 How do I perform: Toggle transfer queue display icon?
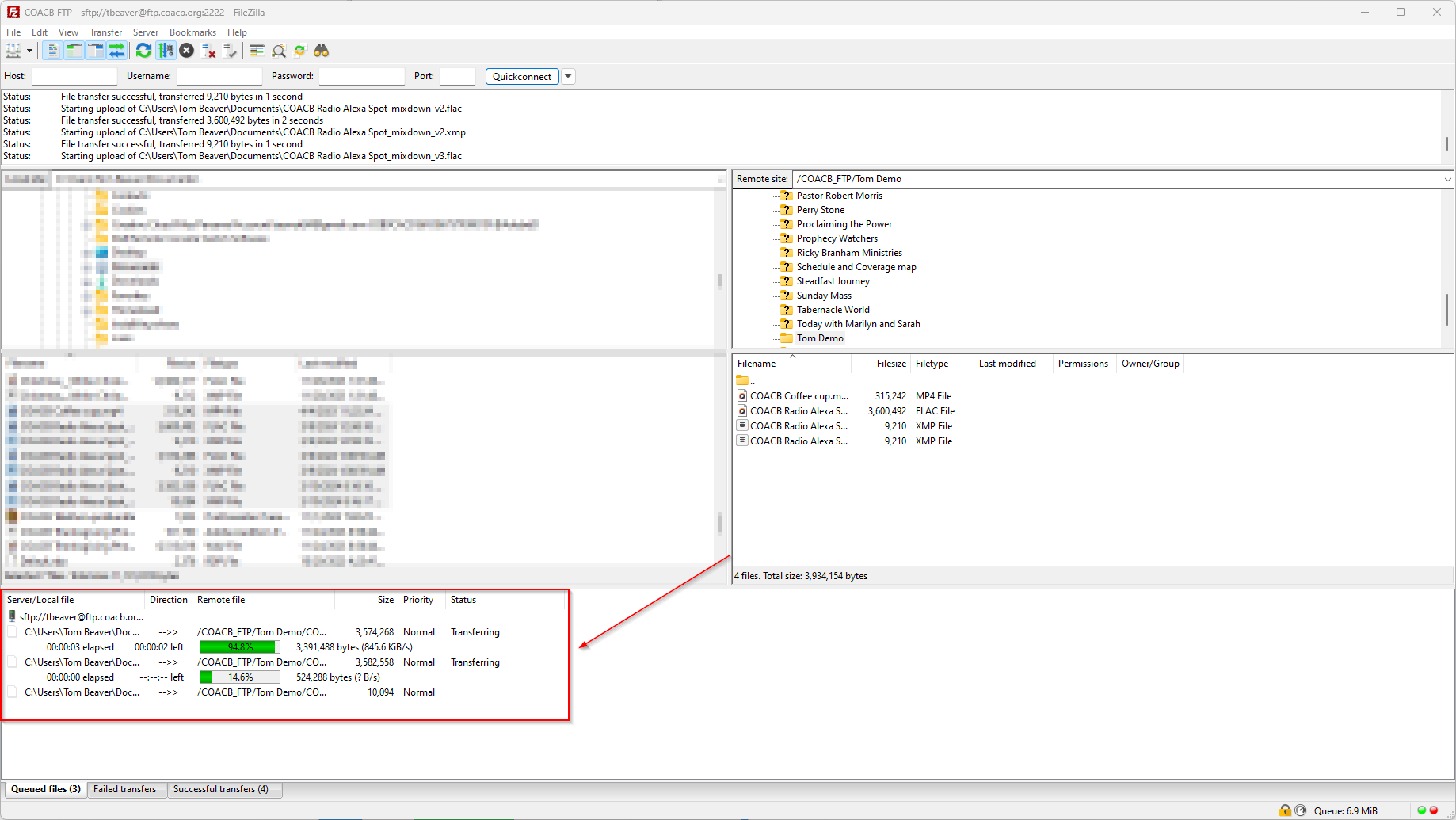coord(117,51)
